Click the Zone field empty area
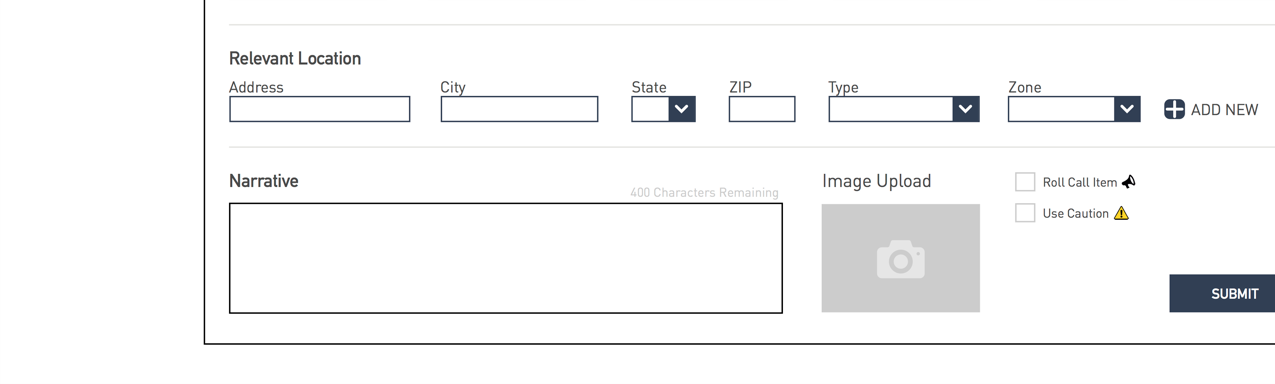 coord(1061,109)
